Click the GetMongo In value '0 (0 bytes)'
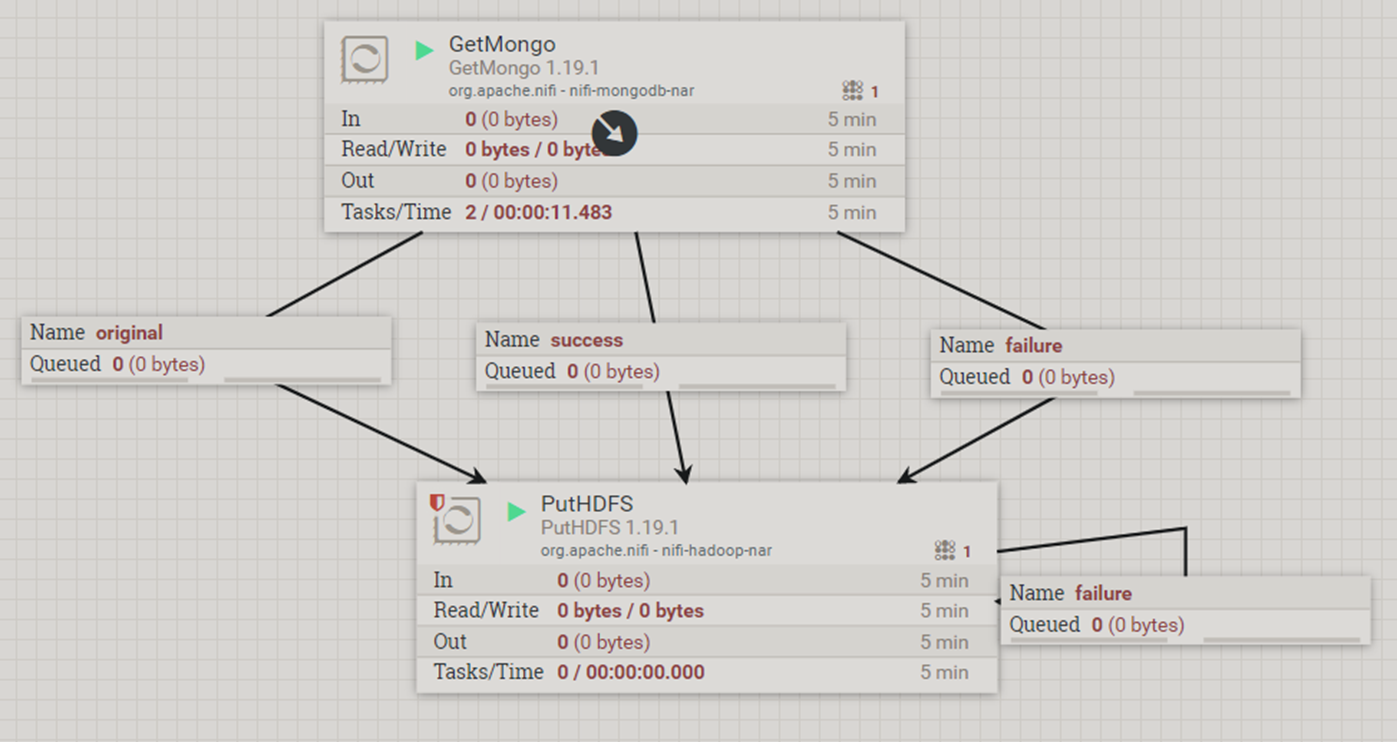This screenshot has width=1397, height=742. coord(512,119)
